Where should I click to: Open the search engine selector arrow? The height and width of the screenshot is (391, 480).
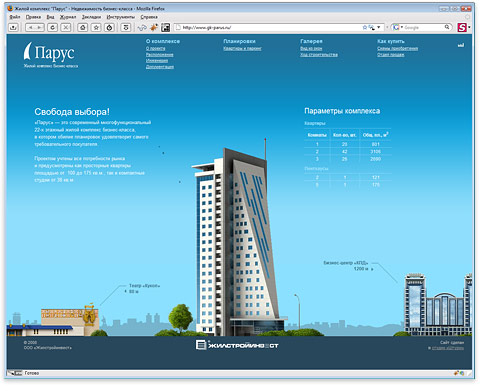(x=401, y=27)
